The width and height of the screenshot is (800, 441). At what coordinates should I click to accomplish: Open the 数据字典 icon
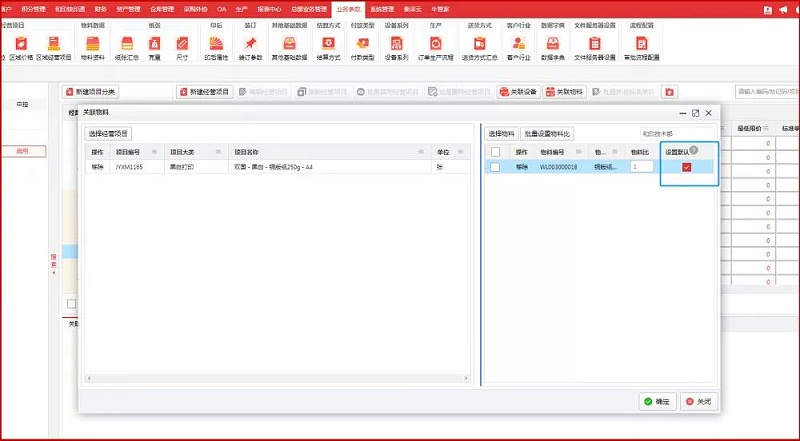coord(551,46)
